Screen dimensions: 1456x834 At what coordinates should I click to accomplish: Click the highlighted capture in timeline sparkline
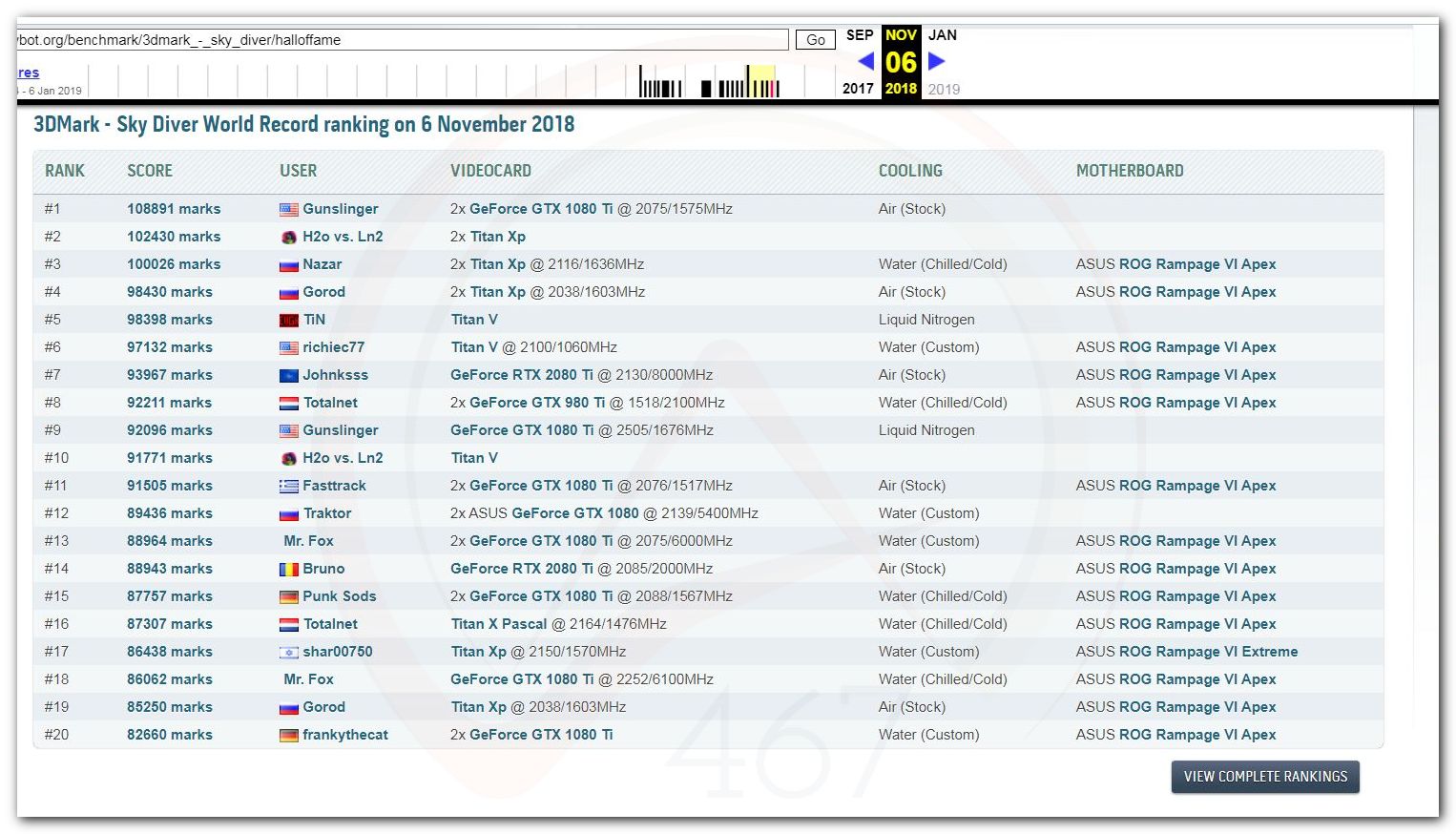pyautogui.click(x=771, y=88)
